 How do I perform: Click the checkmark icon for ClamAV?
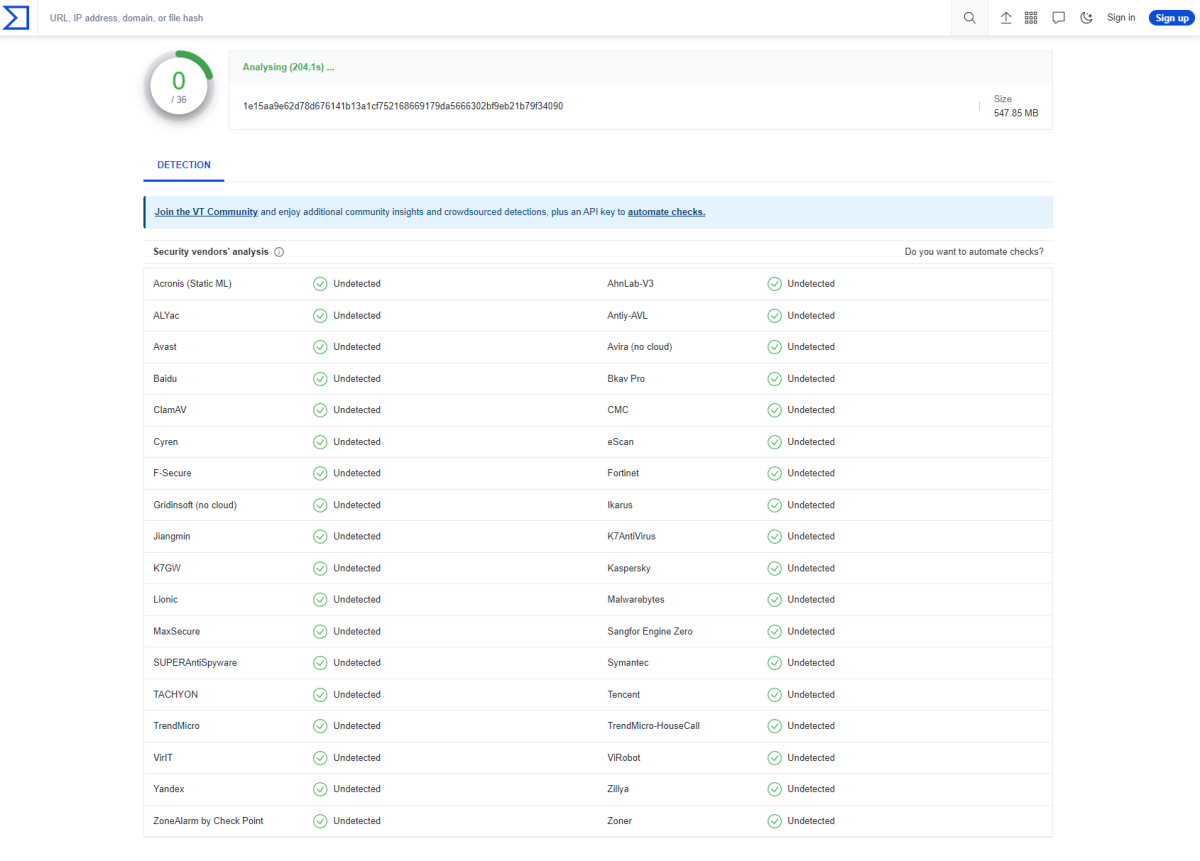[320, 410]
